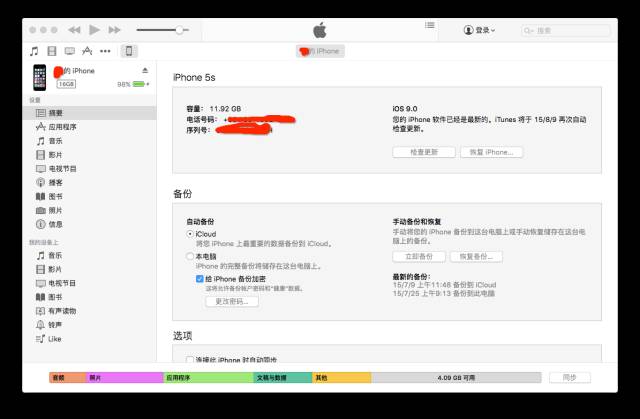Click the 16GB capacity badge
640x419 pixels.
pos(66,84)
